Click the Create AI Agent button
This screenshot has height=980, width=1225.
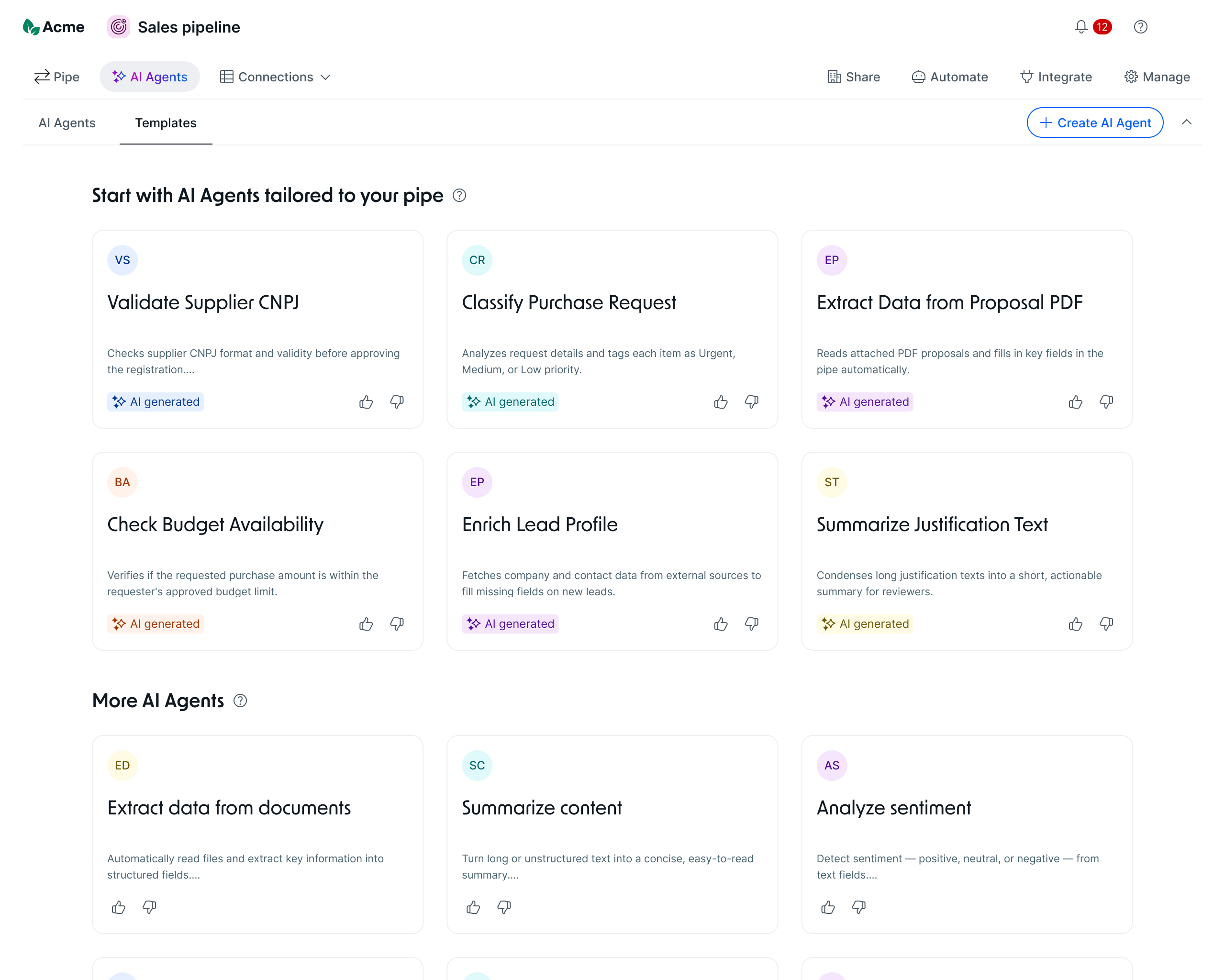(x=1094, y=122)
